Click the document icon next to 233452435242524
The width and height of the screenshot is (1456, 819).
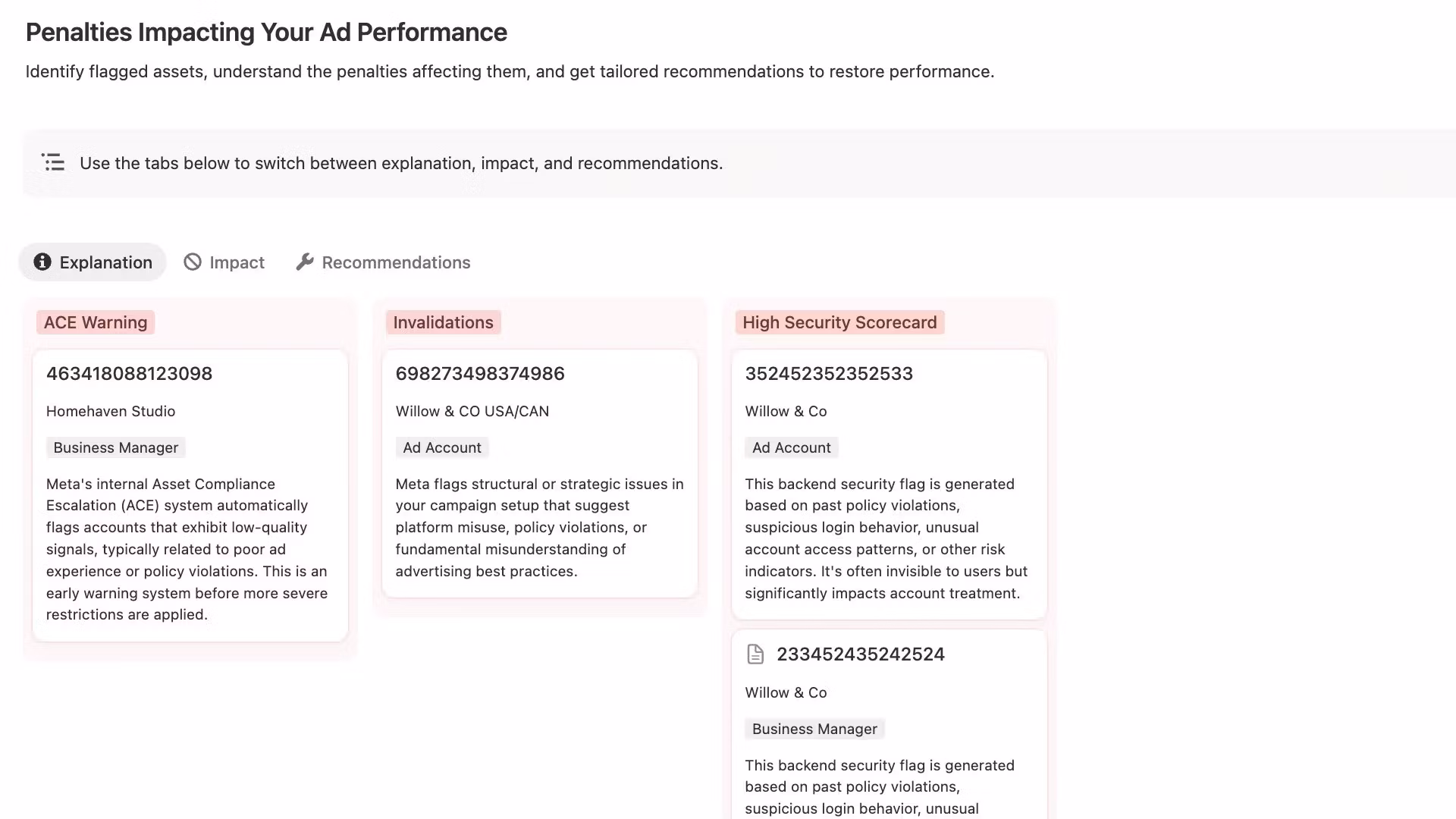click(x=755, y=654)
